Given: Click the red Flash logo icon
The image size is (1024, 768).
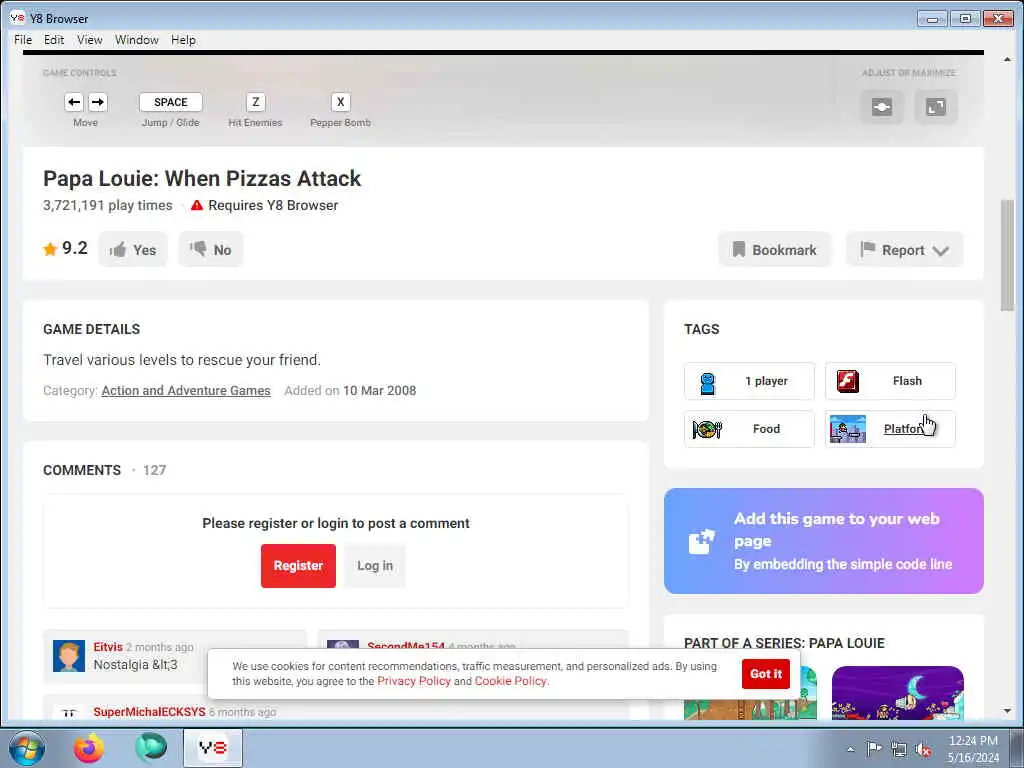Looking at the screenshot, I should 848,381.
